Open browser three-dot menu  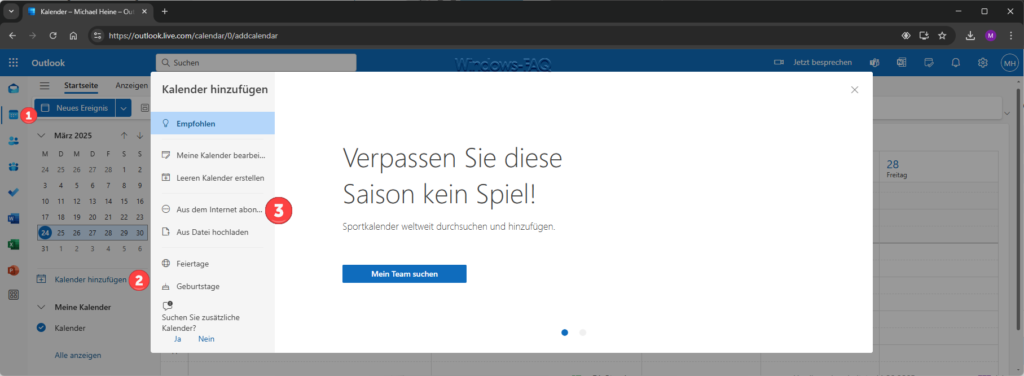coord(1011,36)
